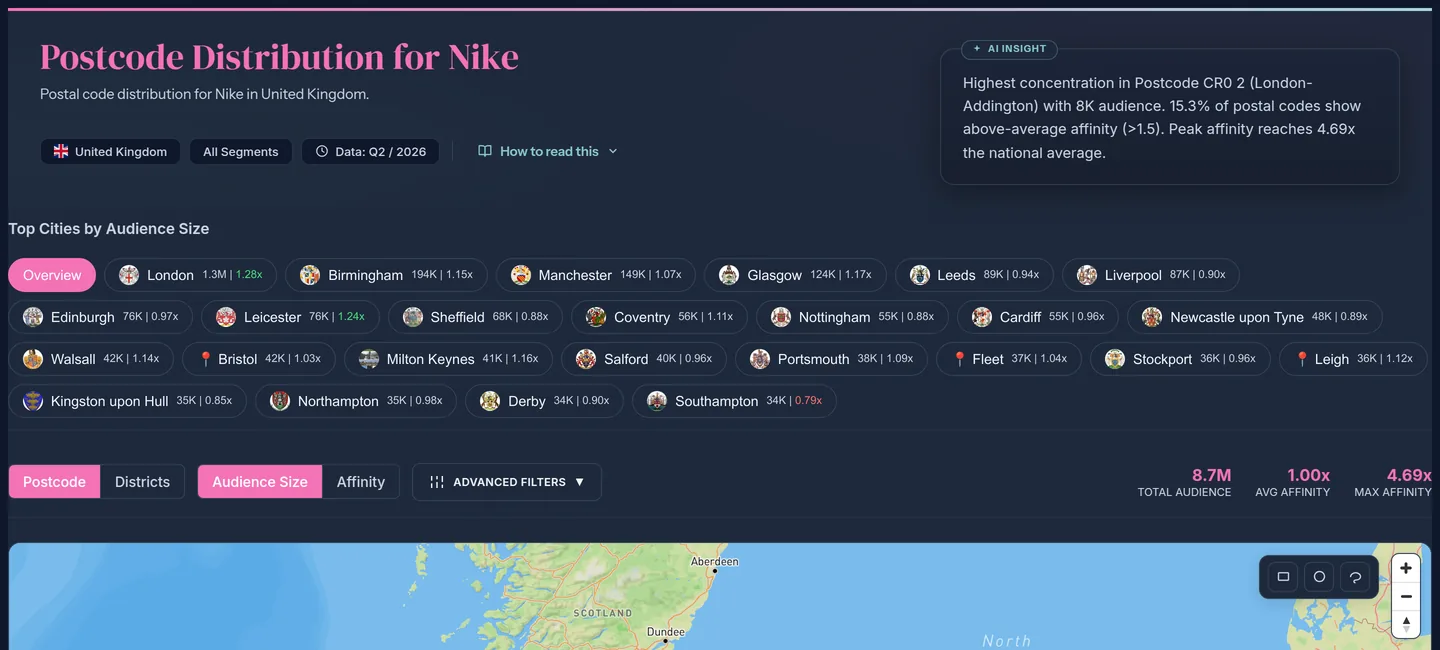Click the Milton Keynes thumbnail icon
This screenshot has height=650, width=1440.
point(369,359)
